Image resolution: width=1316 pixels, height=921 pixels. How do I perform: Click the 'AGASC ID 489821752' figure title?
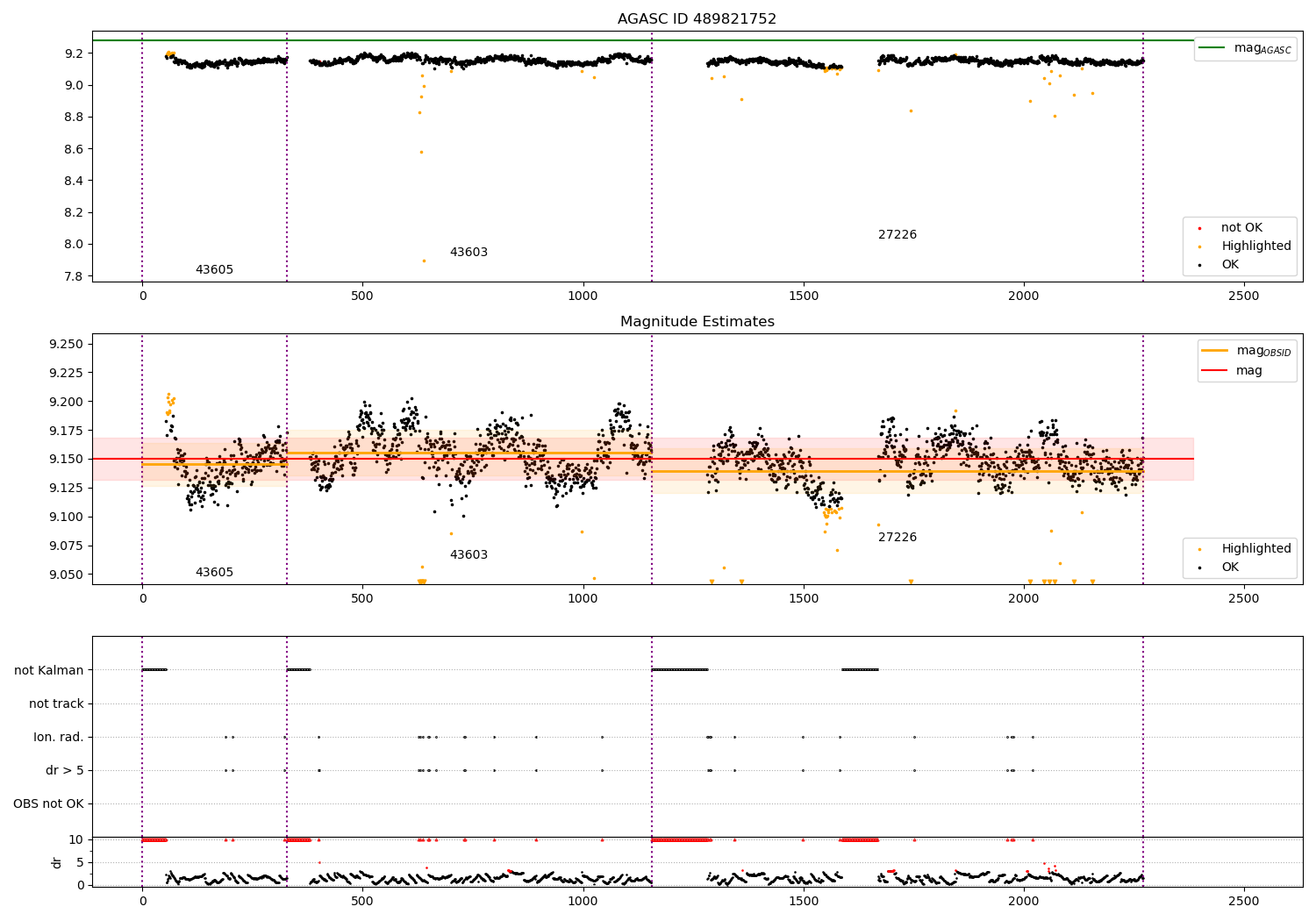pos(697,19)
